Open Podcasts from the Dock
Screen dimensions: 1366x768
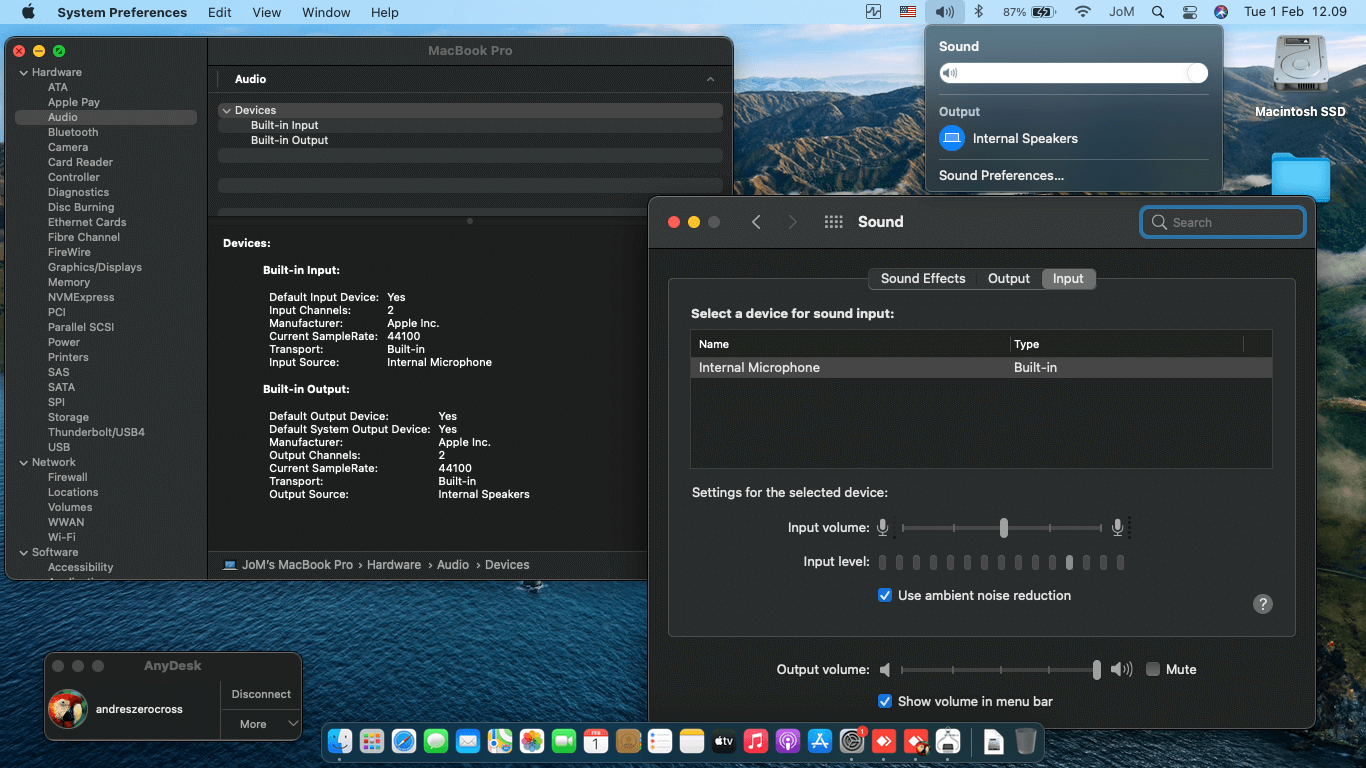(787, 741)
